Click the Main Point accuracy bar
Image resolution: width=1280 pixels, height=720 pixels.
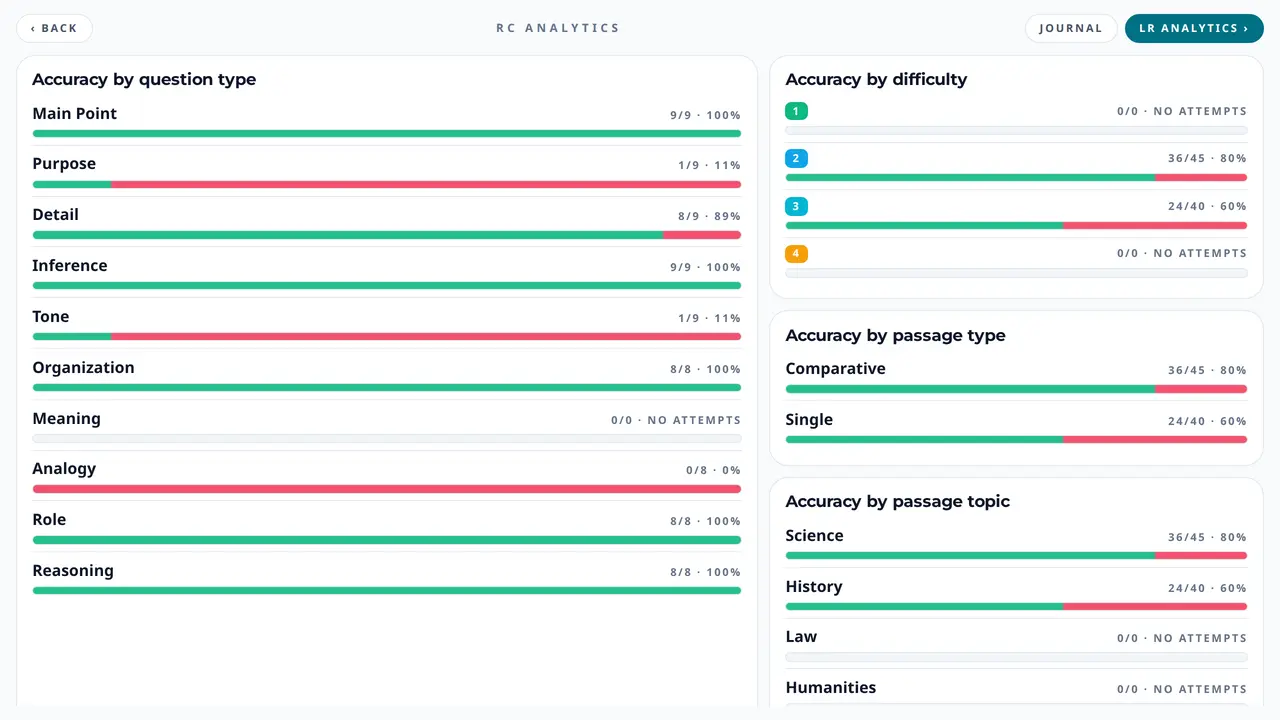click(386, 133)
